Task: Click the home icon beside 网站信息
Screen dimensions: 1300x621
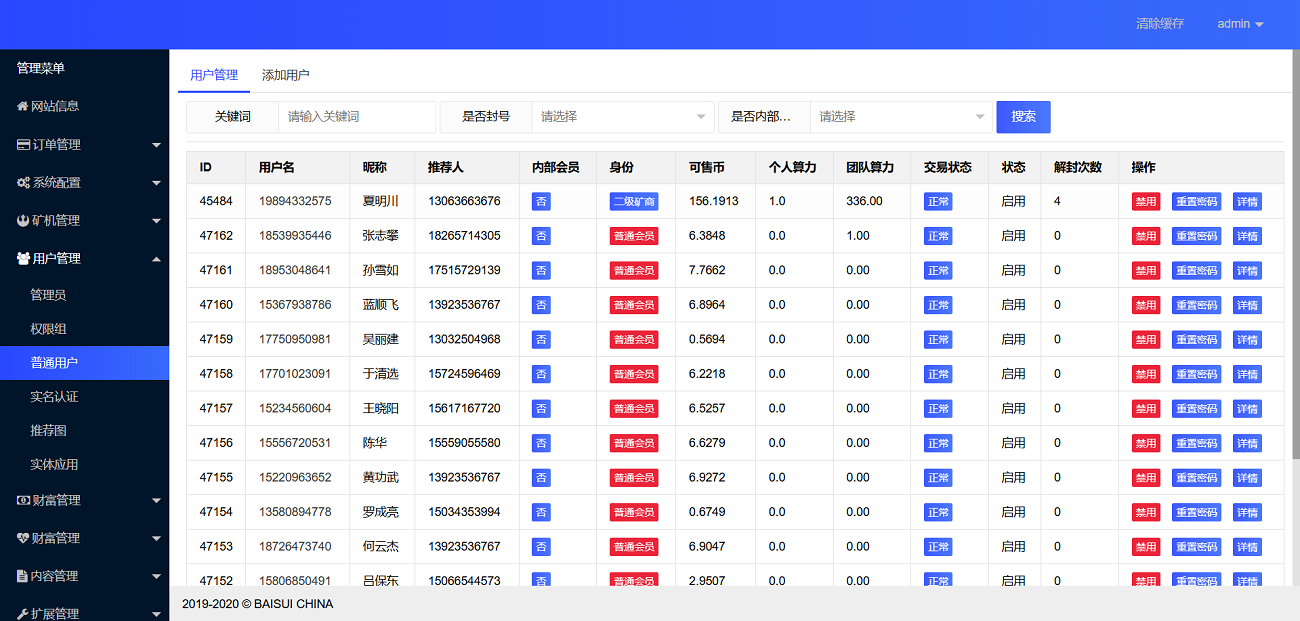Action: pos(23,106)
